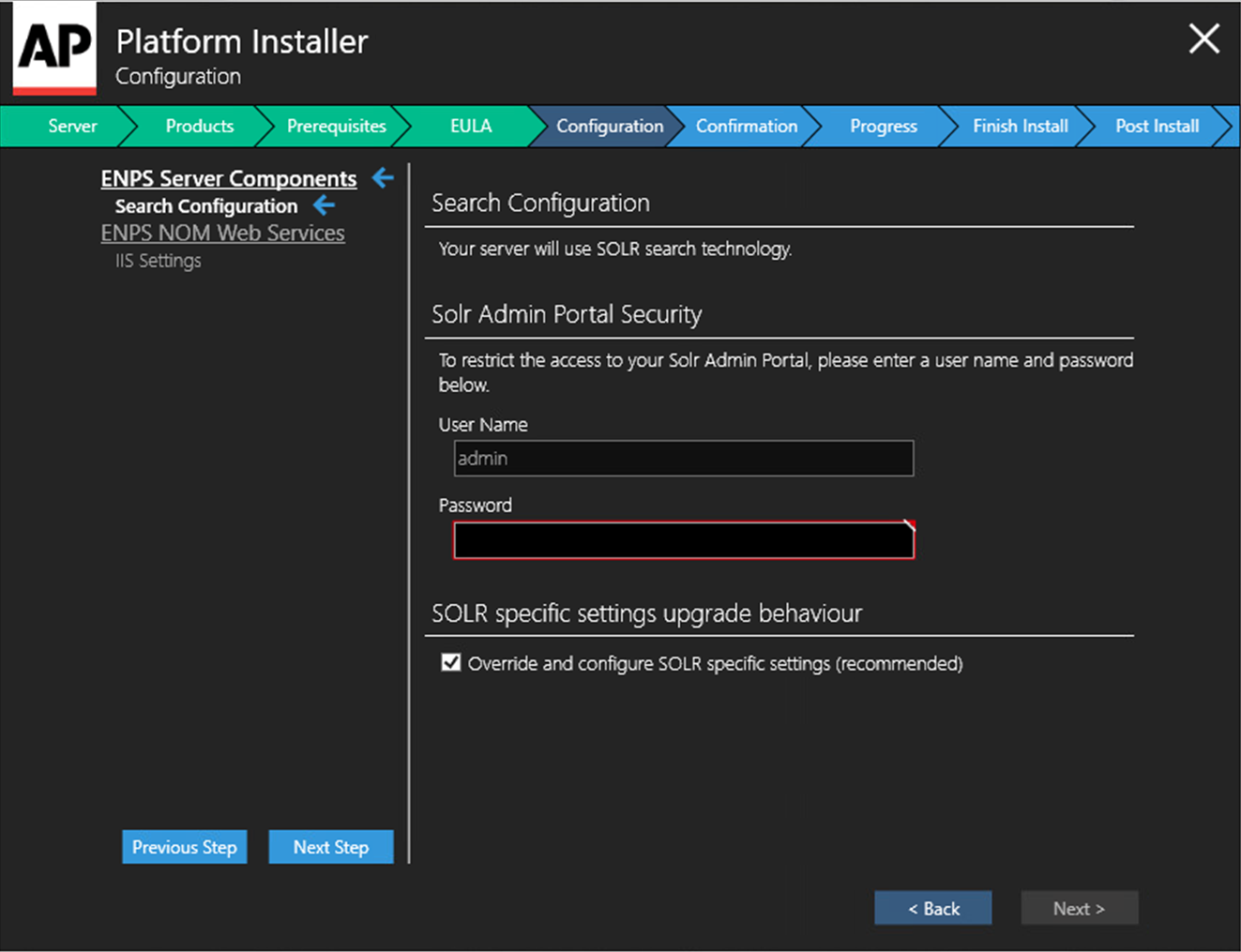This screenshot has width=1241, height=952.
Task: Select the Post Install step
Action: coord(1157,126)
